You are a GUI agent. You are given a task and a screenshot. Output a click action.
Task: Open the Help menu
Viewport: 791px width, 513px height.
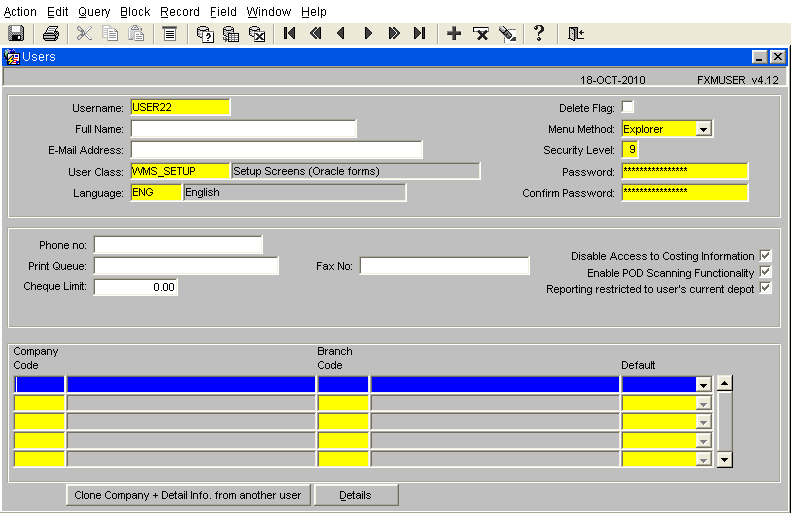pyautogui.click(x=314, y=12)
